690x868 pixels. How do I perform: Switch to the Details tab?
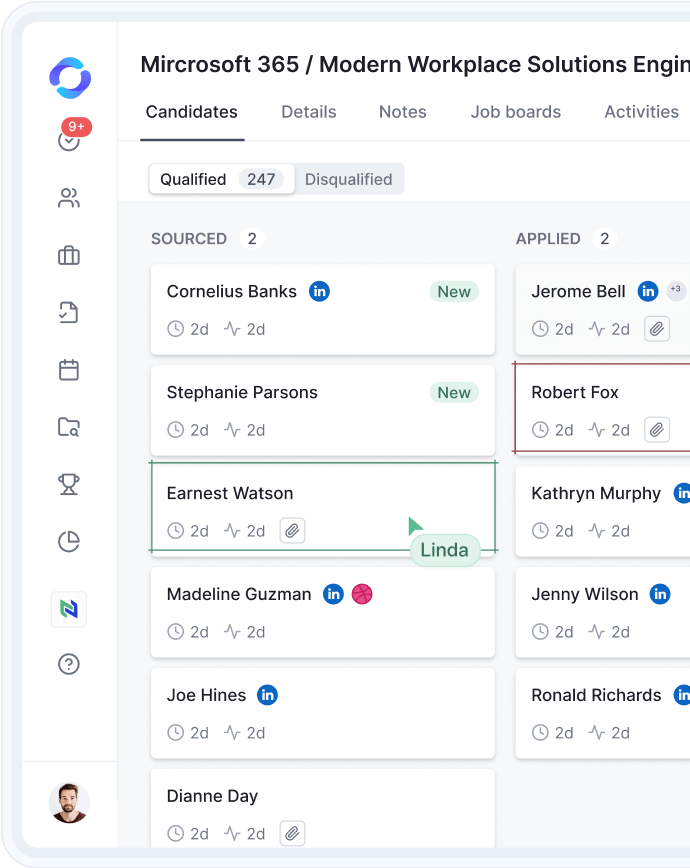pos(308,112)
